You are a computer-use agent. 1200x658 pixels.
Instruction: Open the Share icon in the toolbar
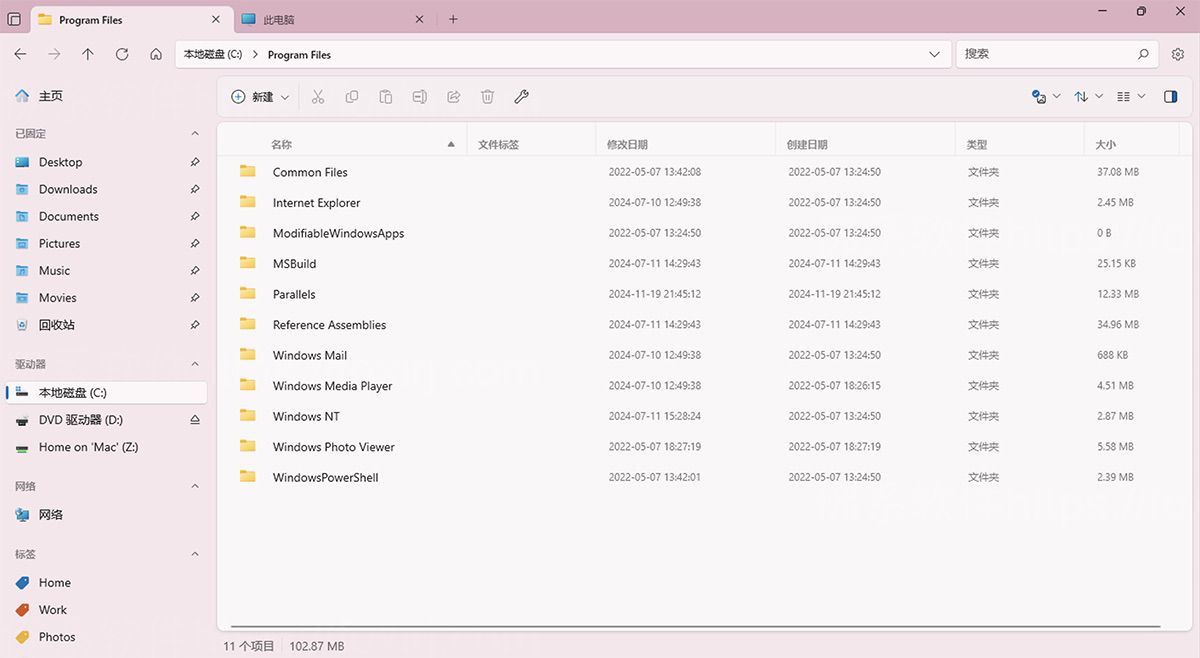click(x=453, y=96)
